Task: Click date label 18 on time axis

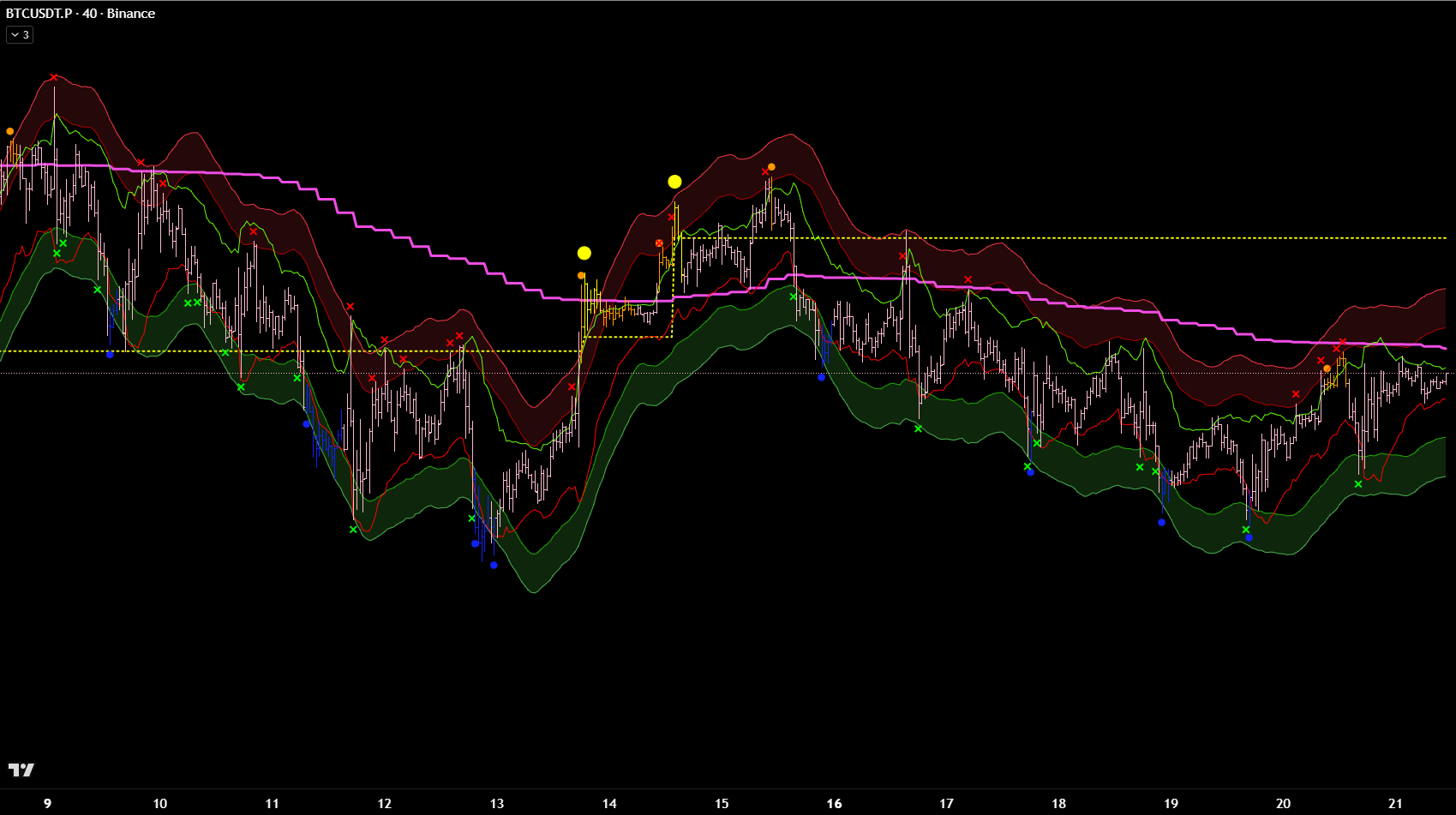Action: coord(1058,803)
